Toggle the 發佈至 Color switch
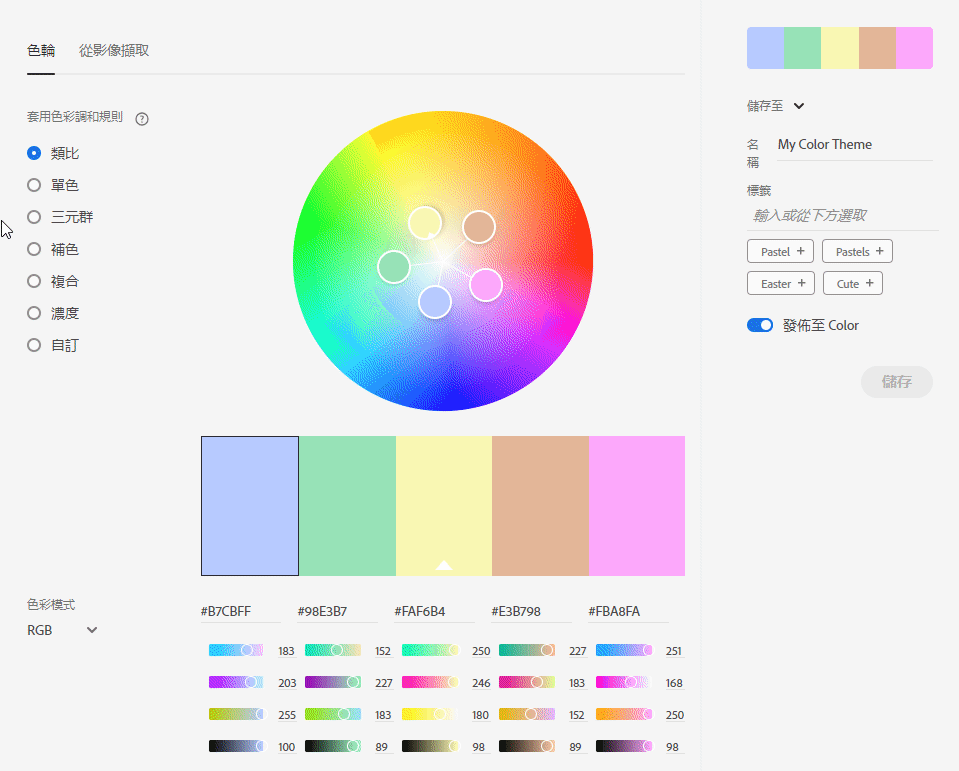Screen dimensions: 959x771 tap(760, 325)
